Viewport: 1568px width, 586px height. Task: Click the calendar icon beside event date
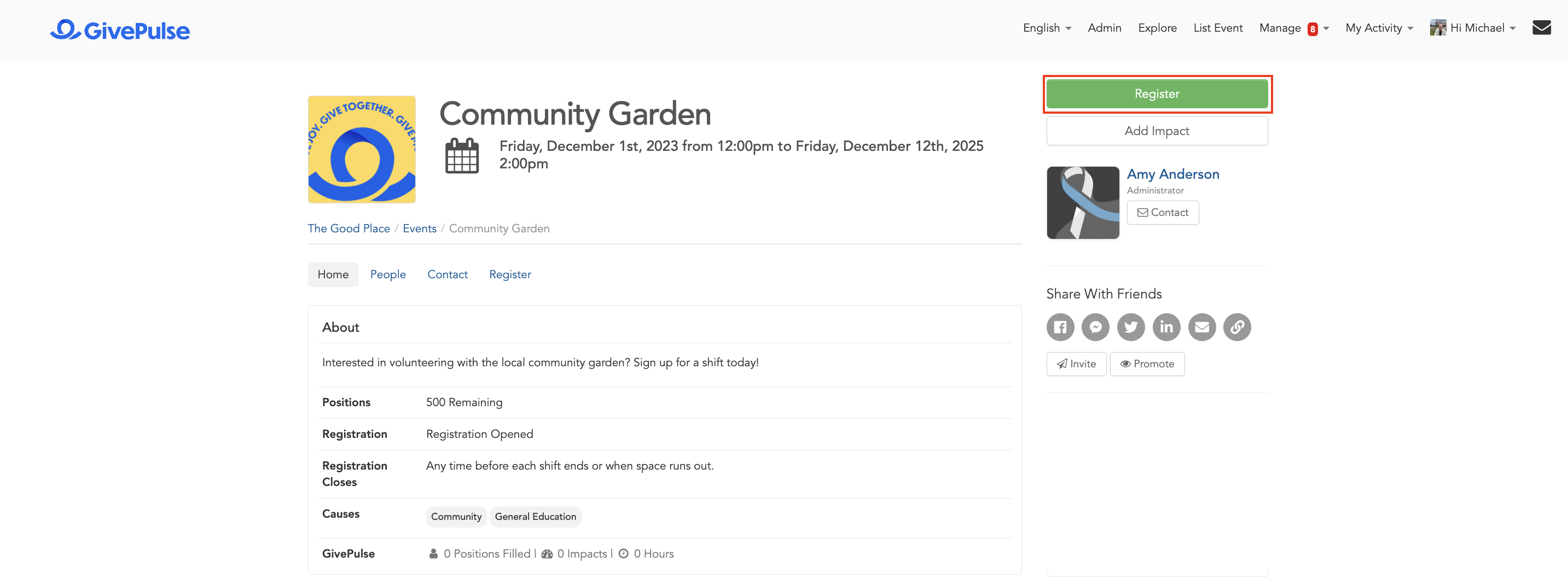point(462,156)
